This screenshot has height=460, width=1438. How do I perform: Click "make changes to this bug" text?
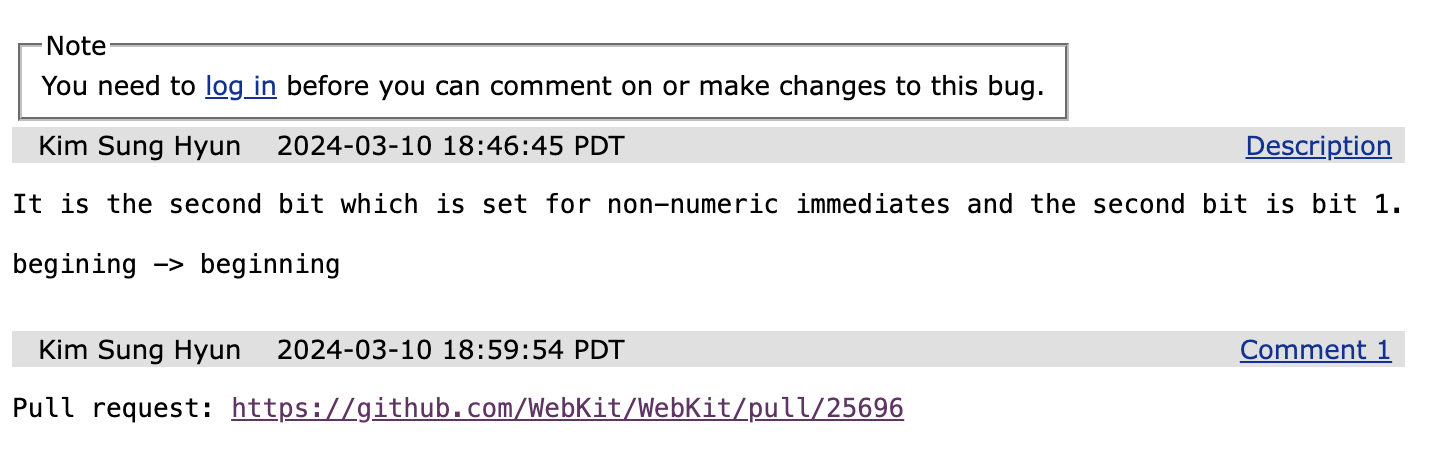(870, 86)
